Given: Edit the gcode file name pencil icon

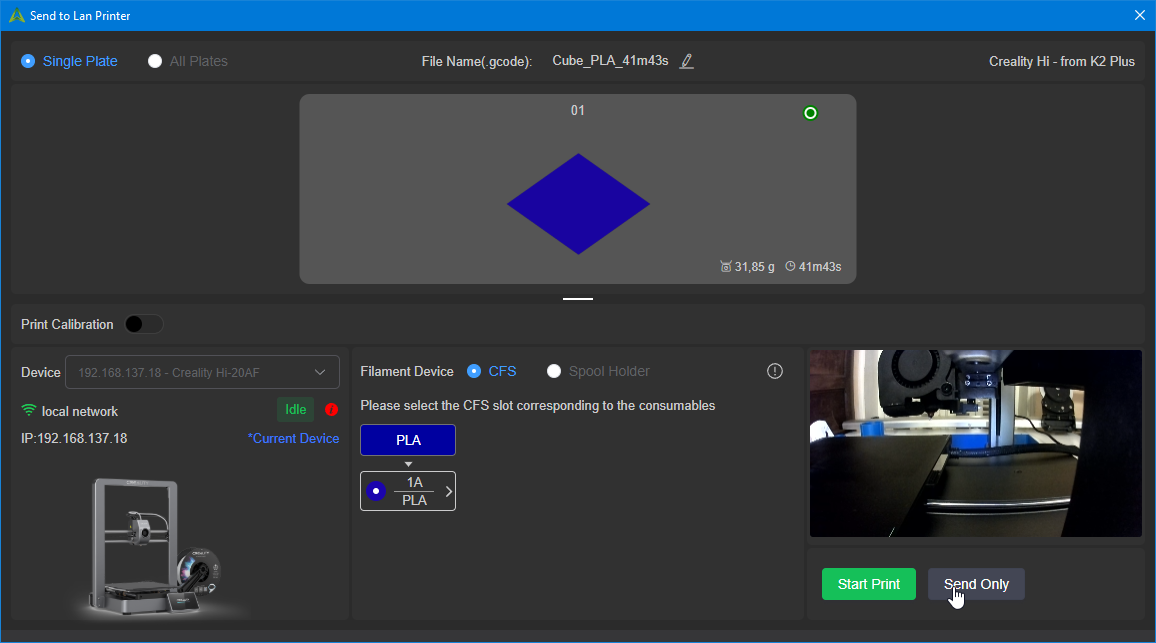Looking at the screenshot, I should click(686, 61).
